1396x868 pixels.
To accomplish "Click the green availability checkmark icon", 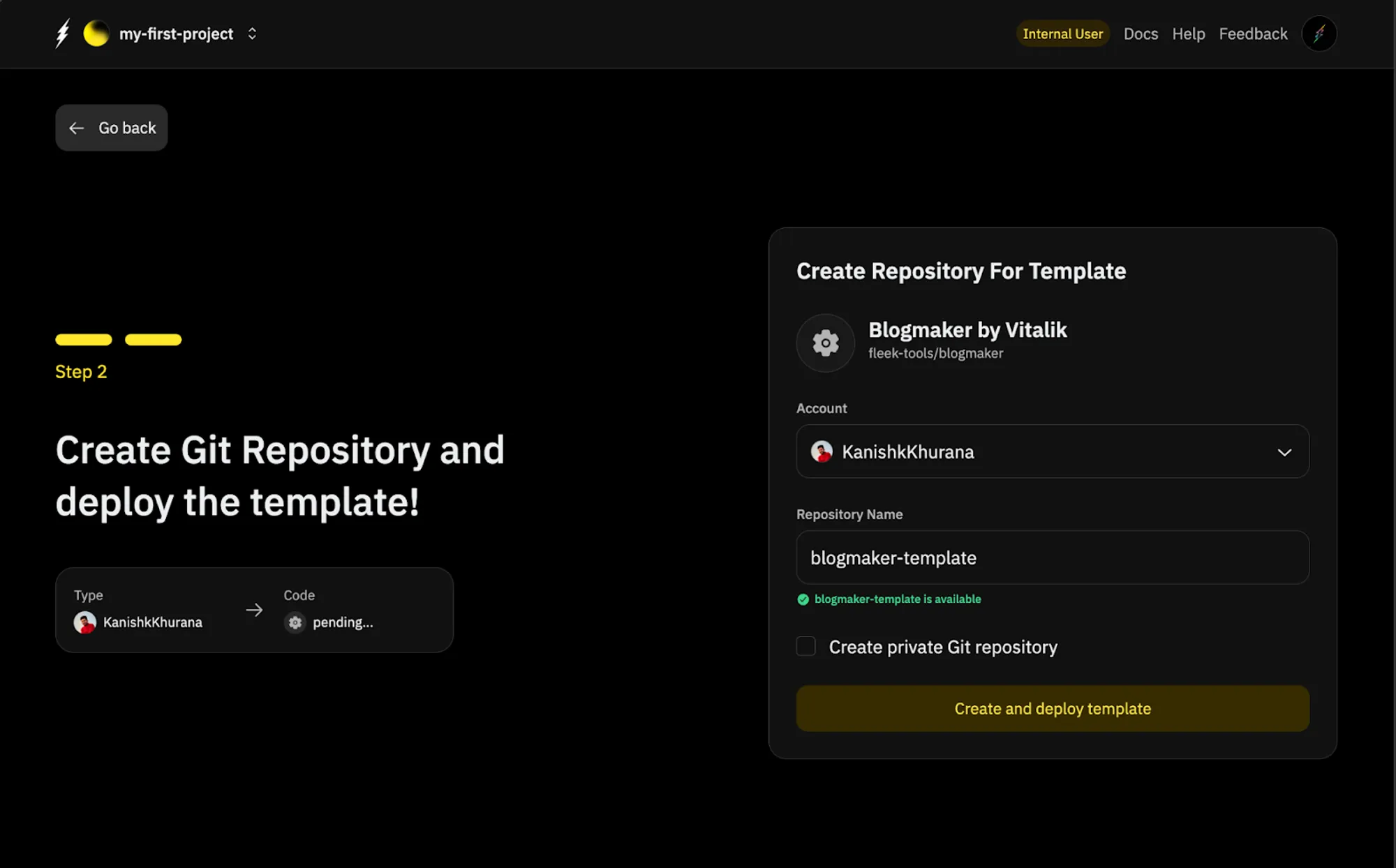I will click(x=803, y=599).
